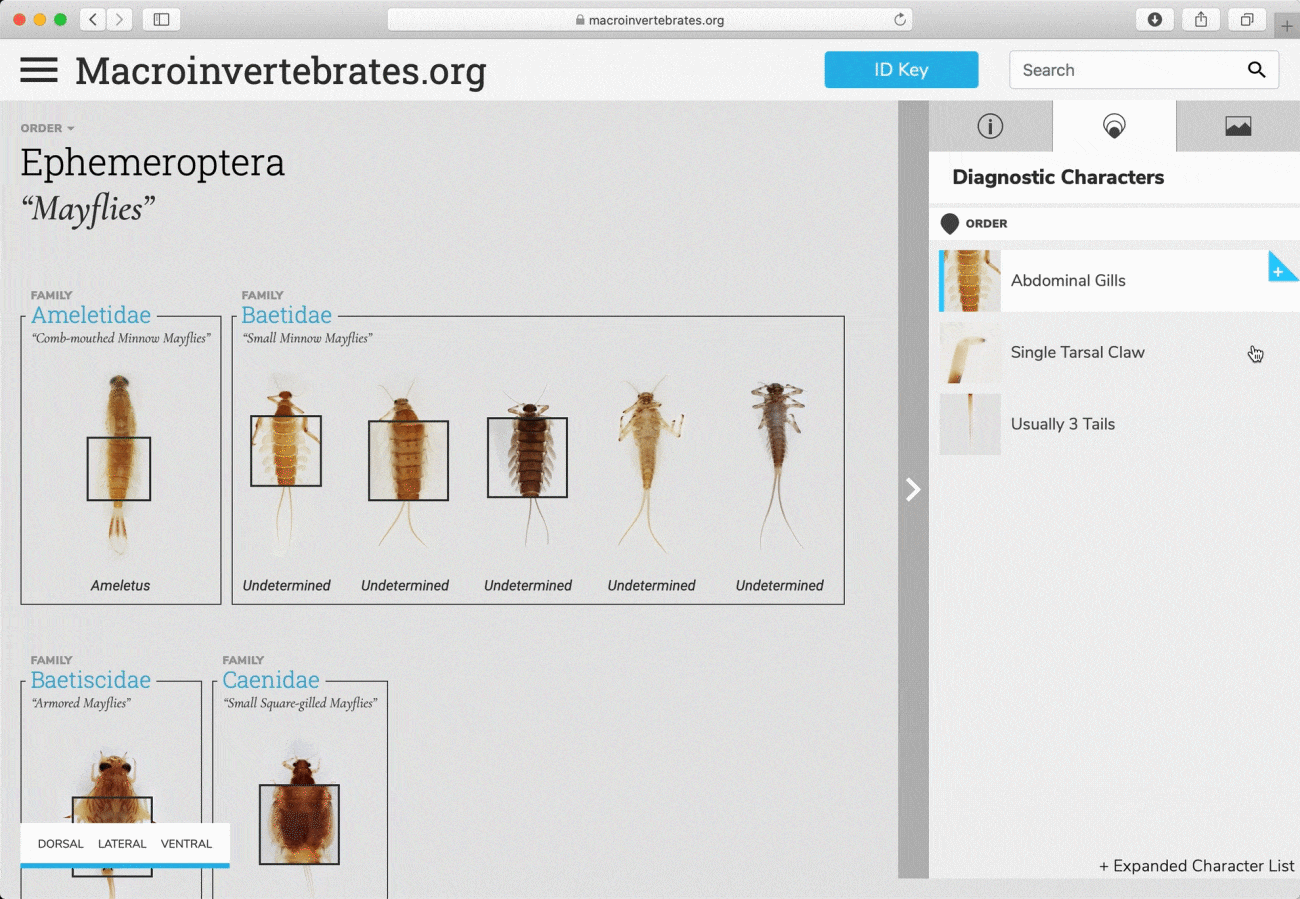Viewport: 1300px width, 899px height.
Task: Click the search magnifier icon
Action: [x=1257, y=70]
